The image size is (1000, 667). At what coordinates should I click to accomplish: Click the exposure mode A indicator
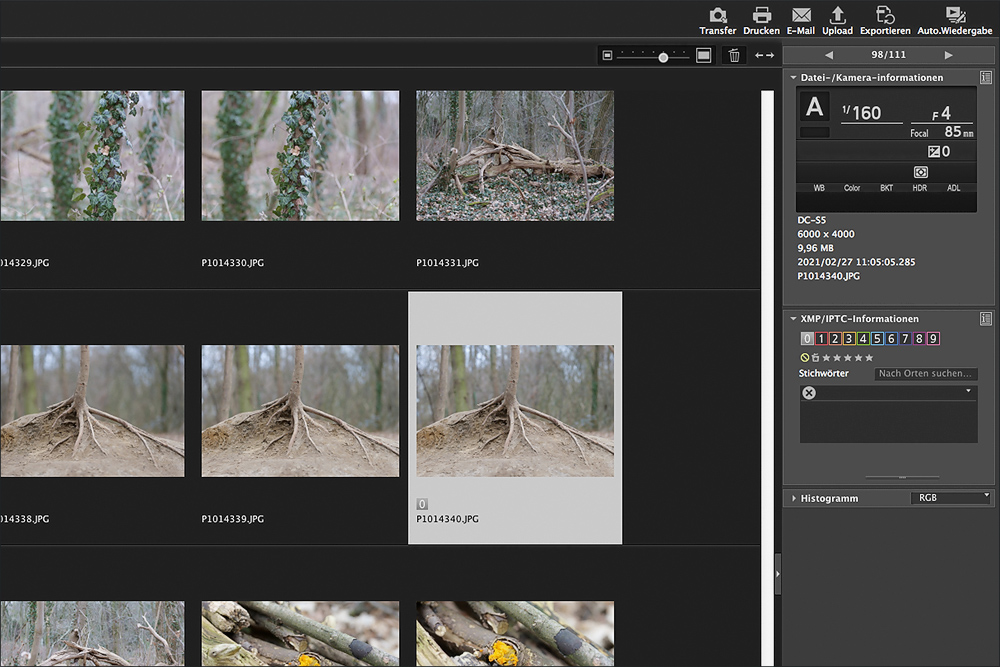tap(814, 107)
